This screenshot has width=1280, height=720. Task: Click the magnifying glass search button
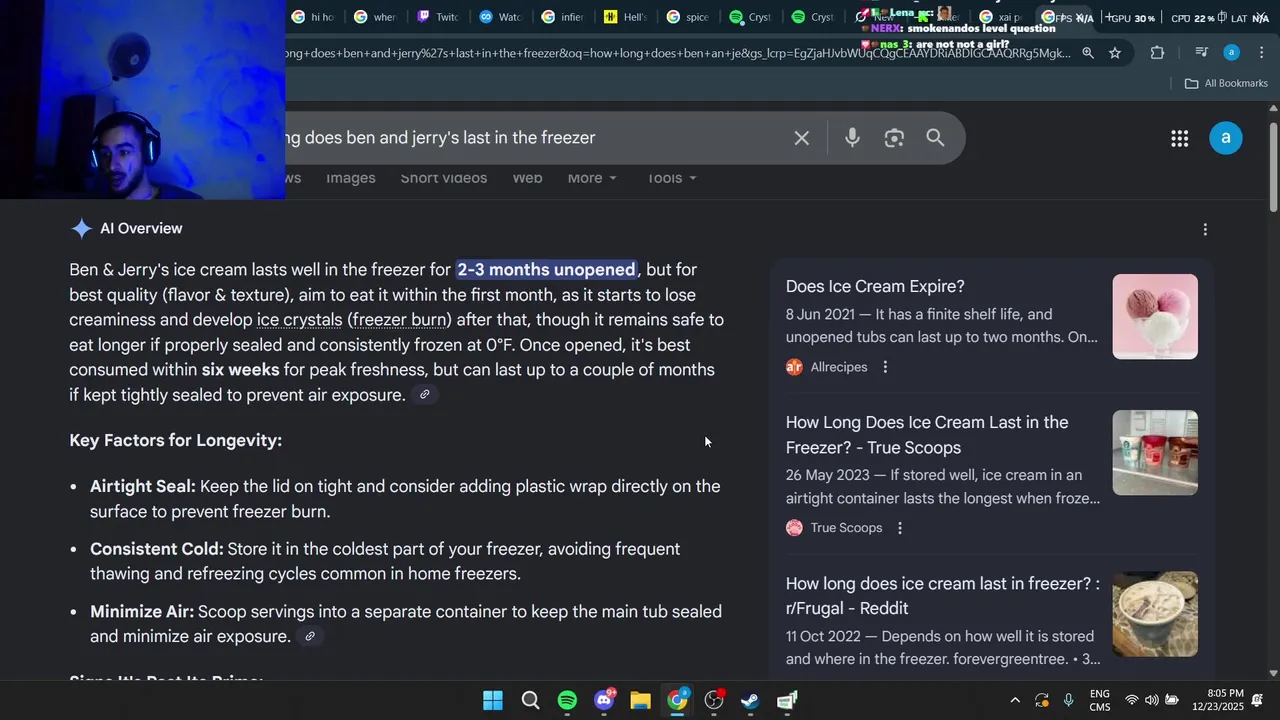point(935,138)
